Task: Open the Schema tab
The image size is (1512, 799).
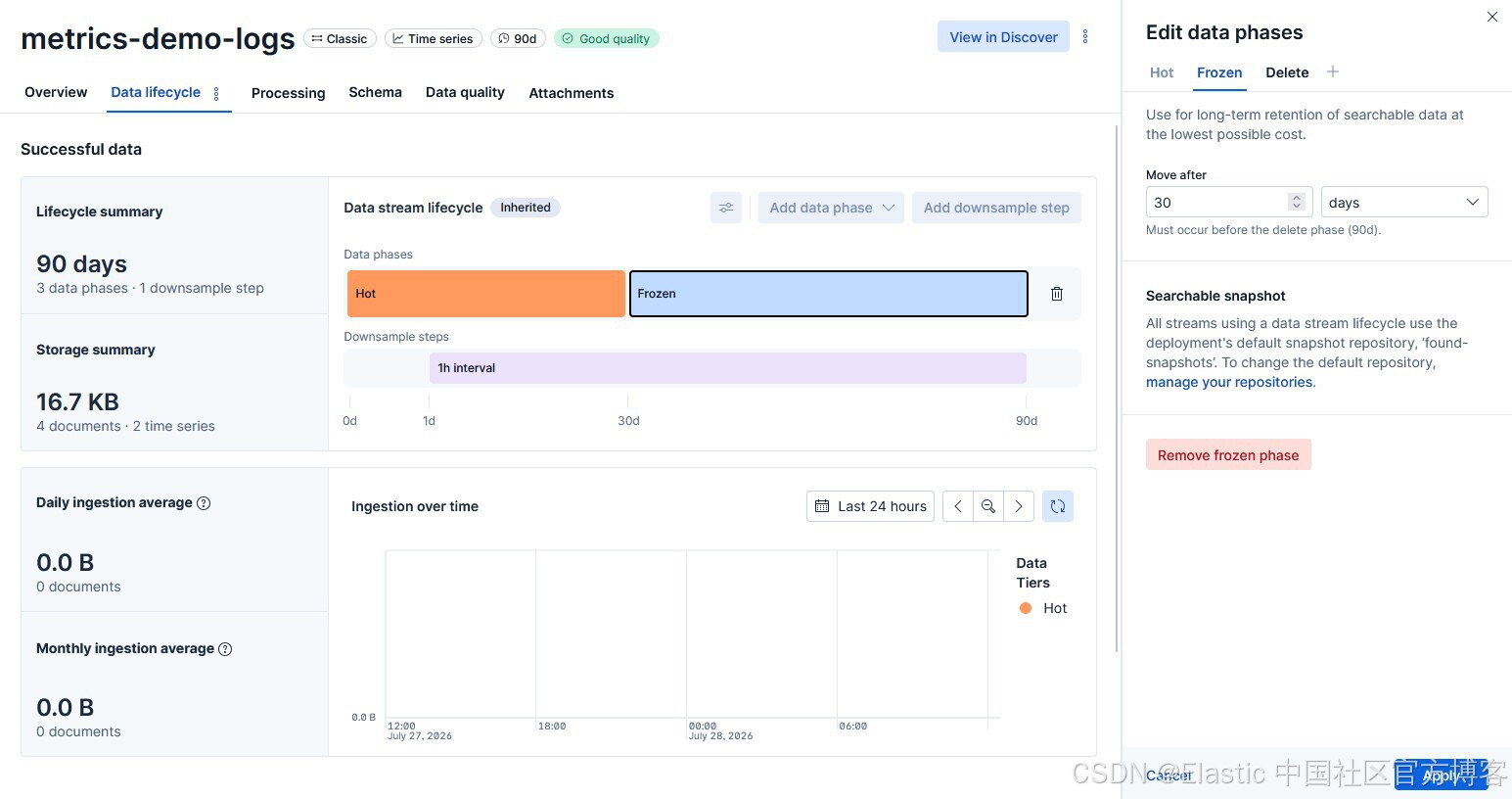Action: click(x=375, y=92)
